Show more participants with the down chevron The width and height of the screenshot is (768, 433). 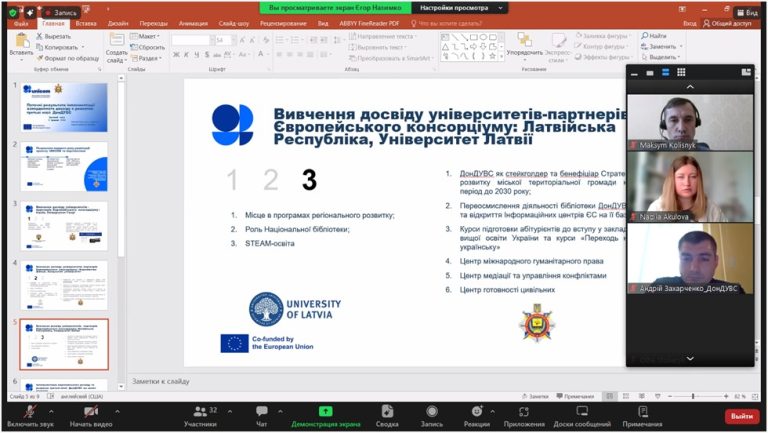[x=690, y=359]
